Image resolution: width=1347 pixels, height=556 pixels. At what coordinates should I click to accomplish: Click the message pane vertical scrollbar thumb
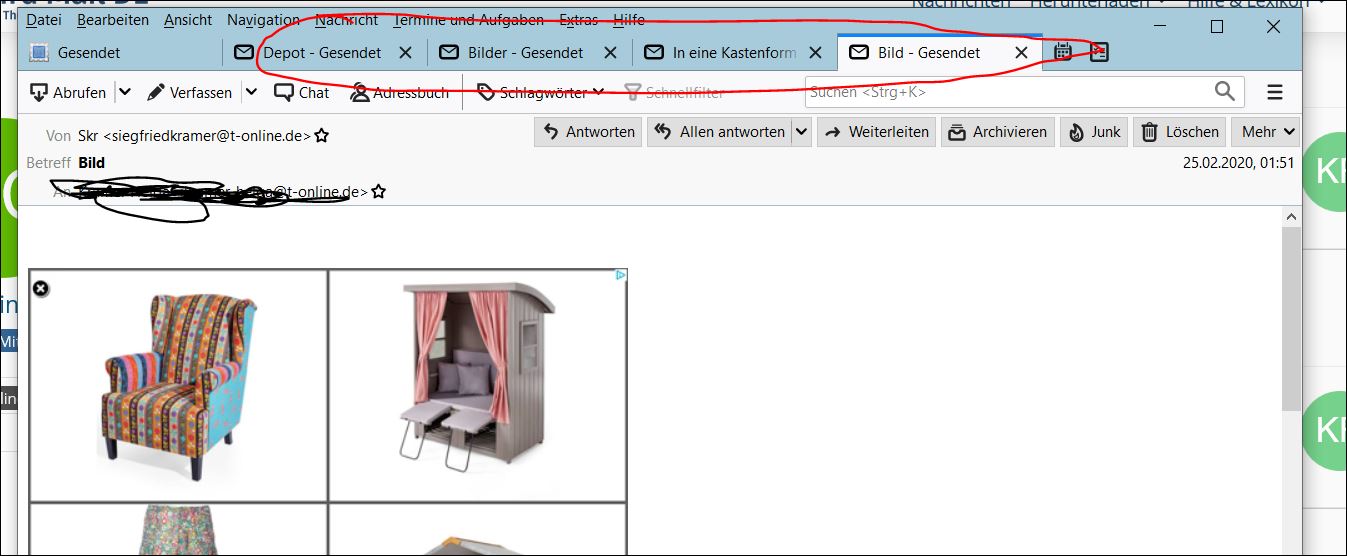point(1291,318)
